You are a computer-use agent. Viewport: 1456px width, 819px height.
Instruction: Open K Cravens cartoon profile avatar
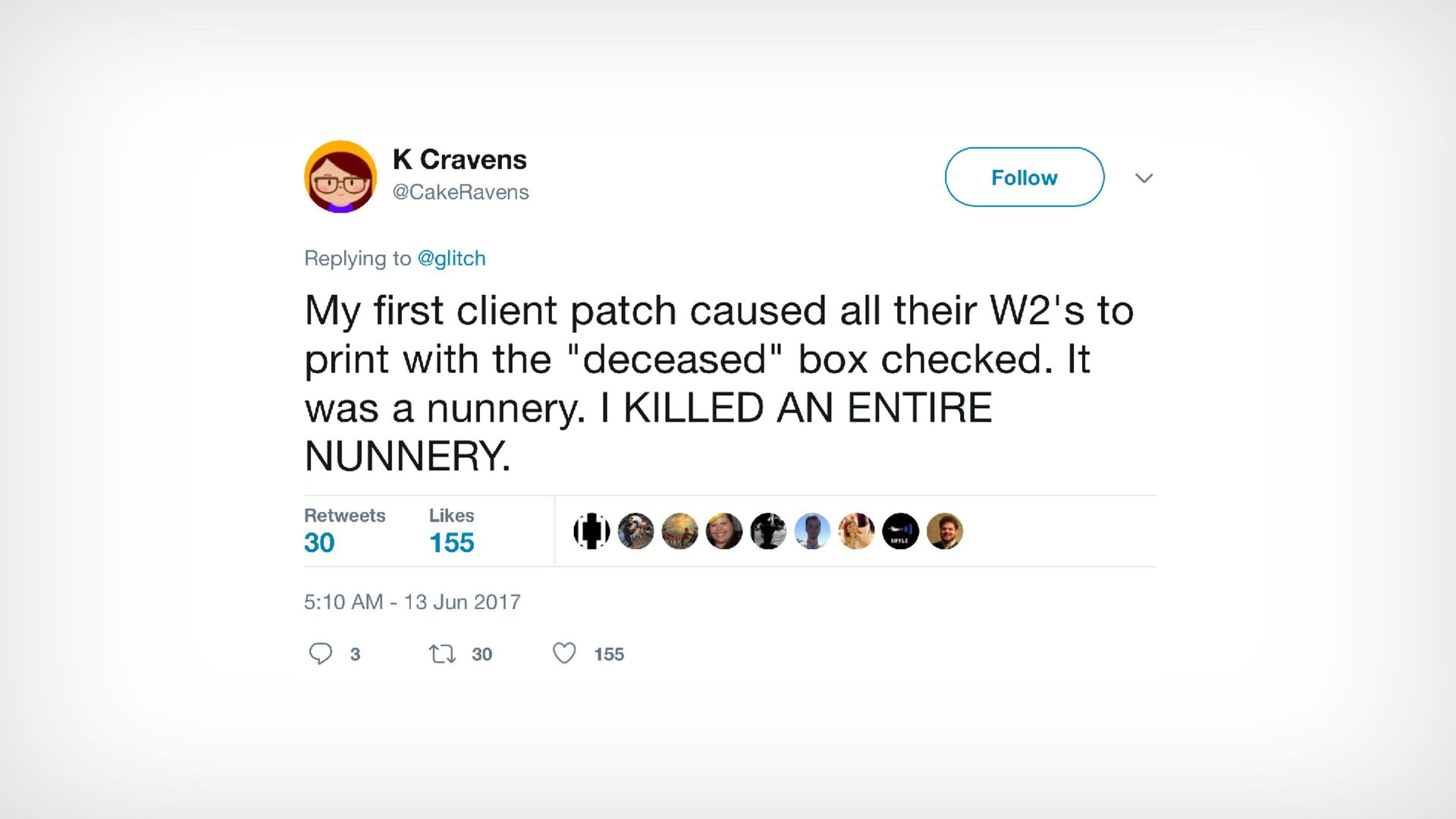[340, 177]
